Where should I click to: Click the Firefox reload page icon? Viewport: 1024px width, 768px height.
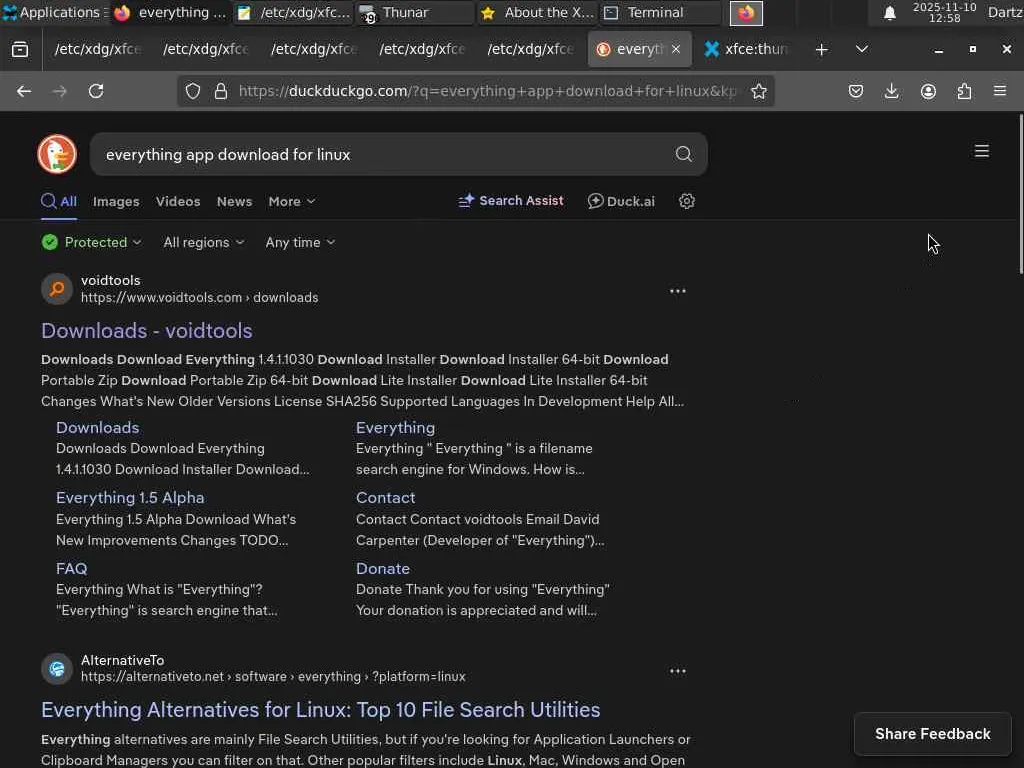pyautogui.click(x=96, y=91)
